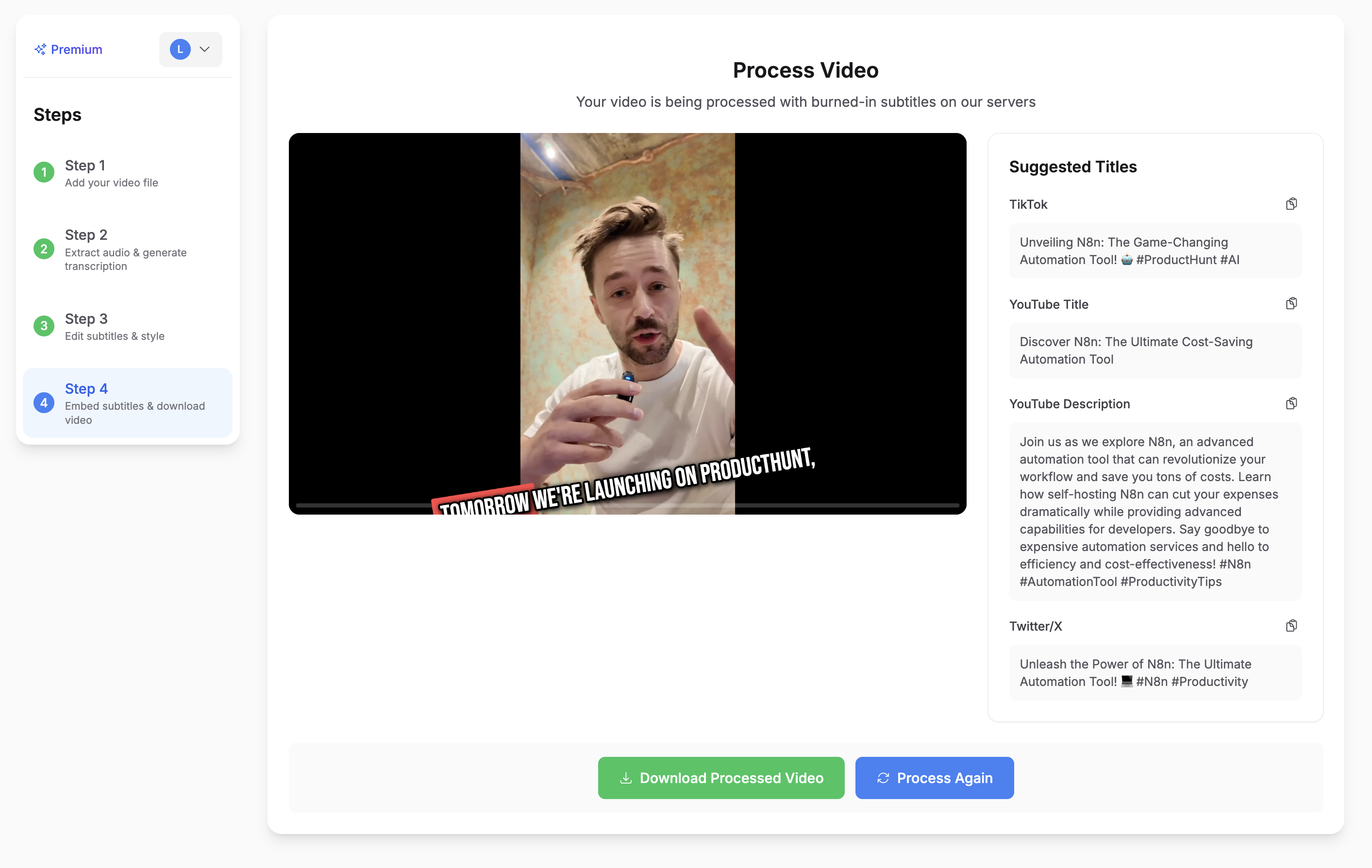Click the YouTube Description text box
This screenshot has width=1372, height=868.
click(x=1154, y=511)
